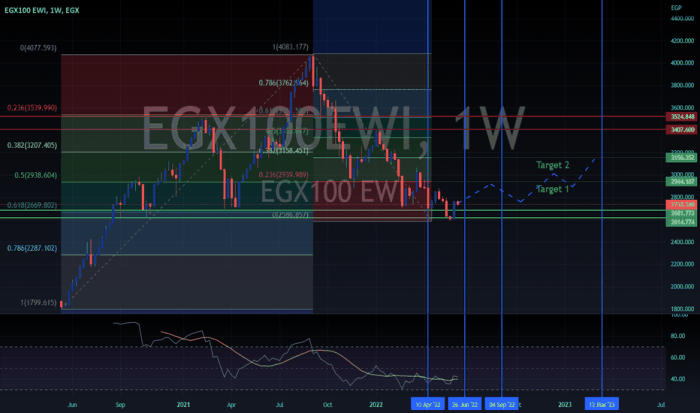The width and height of the screenshot is (700, 413).
Task: Click the green 2614.774 price tag
Action: coord(681,222)
